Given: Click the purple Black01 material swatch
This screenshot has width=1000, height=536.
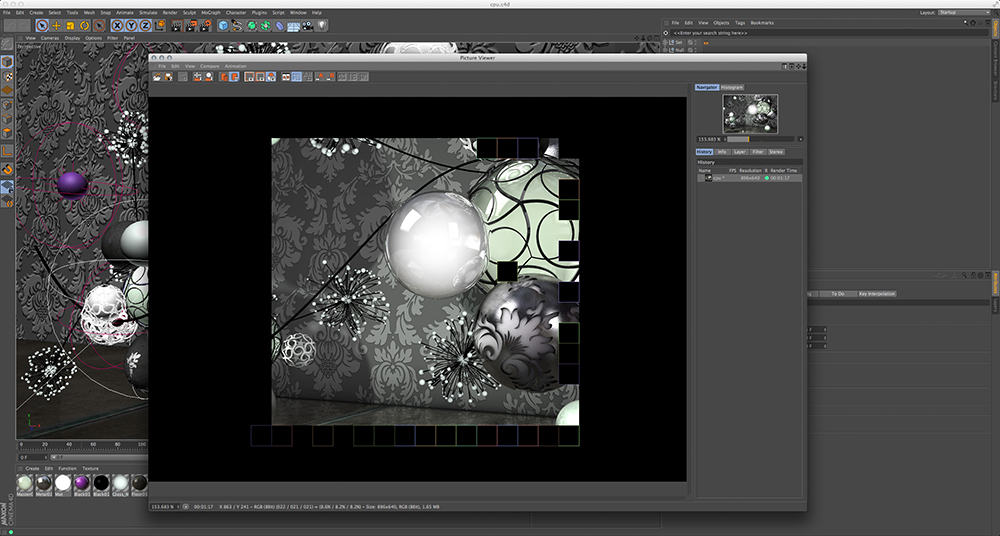Looking at the screenshot, I should point(82,484).
